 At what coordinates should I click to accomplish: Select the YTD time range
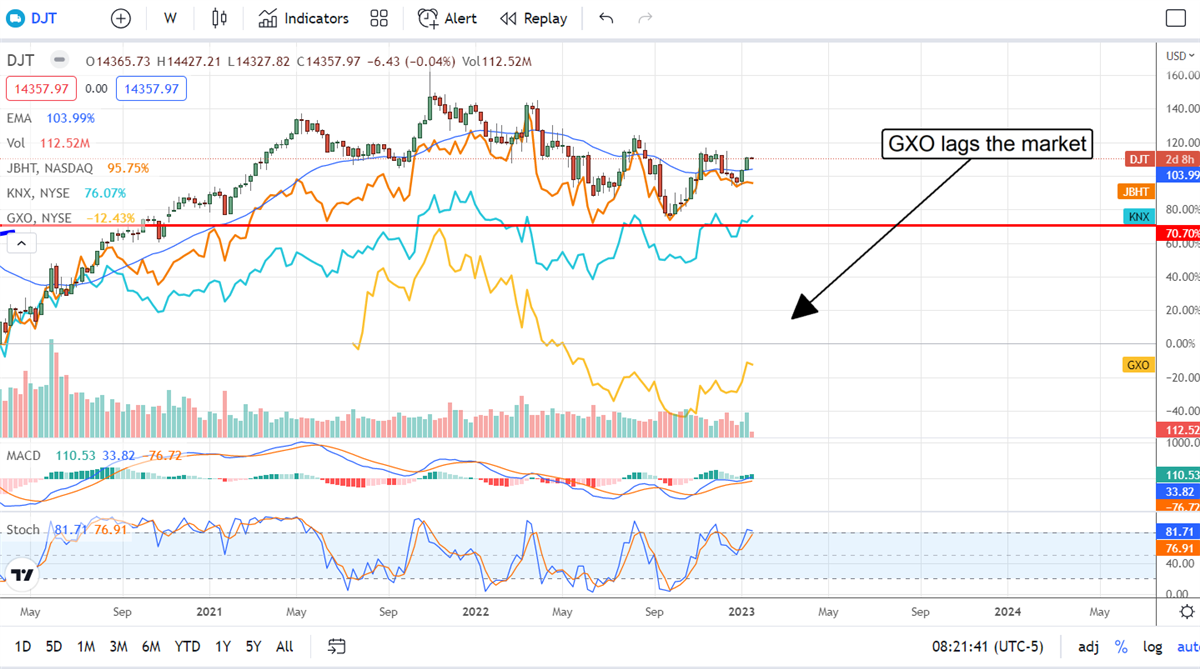point(187,646)
